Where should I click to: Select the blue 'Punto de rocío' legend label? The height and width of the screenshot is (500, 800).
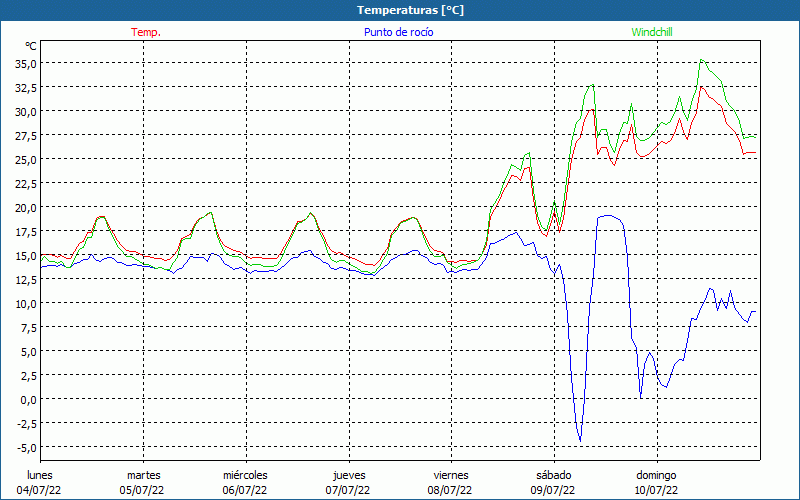pos(398,32)
